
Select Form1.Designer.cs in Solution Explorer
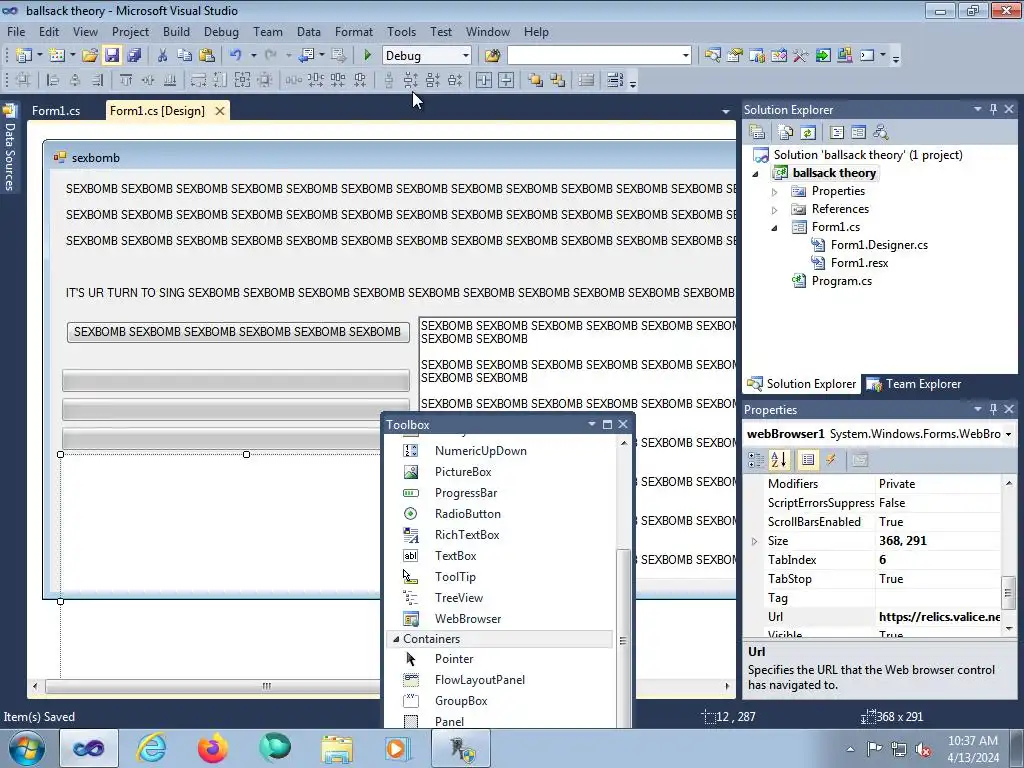tap(878, 246)
